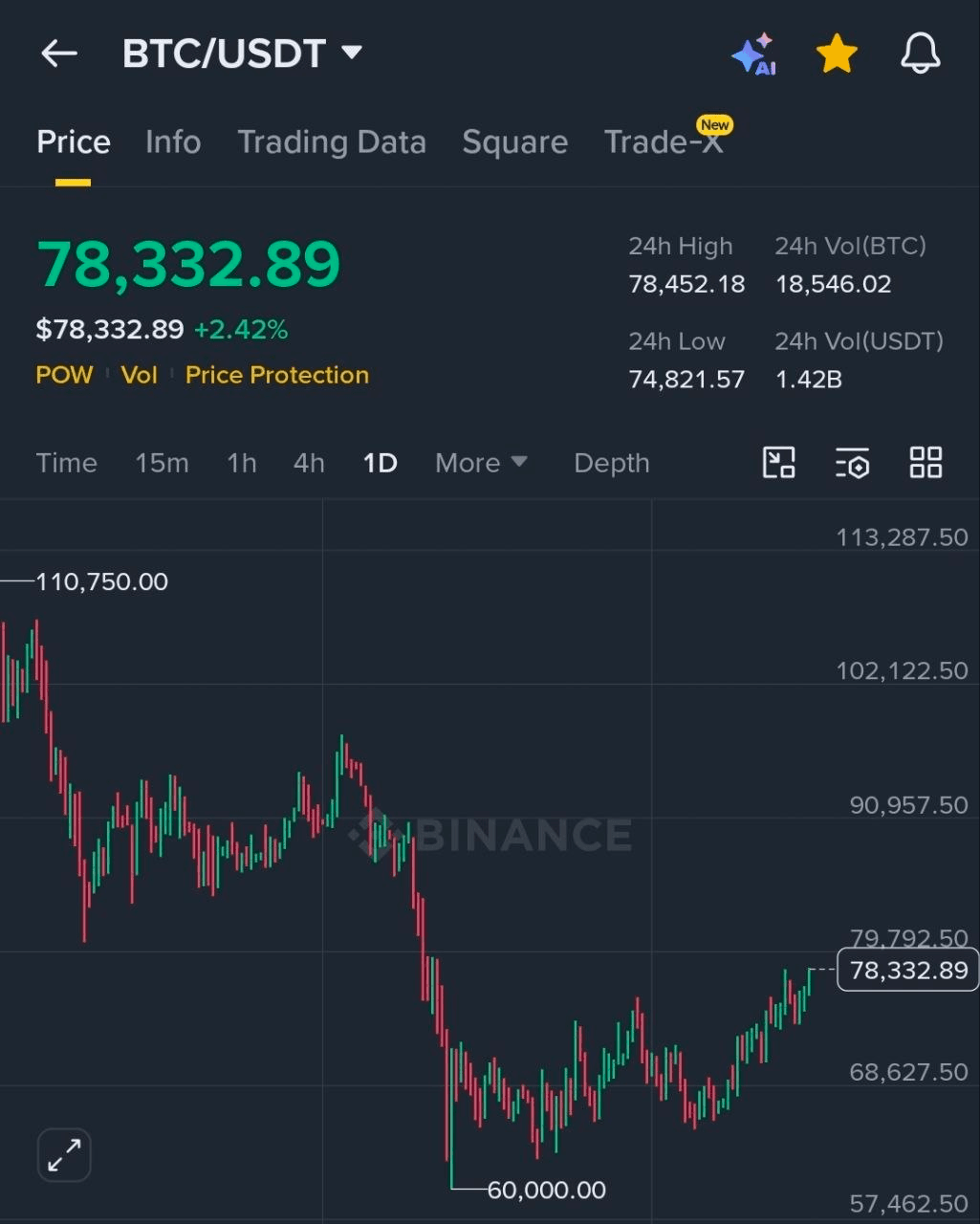Tap the Price Protection tag
Screen dimensions: 980x1224
(x=277, y=375)
